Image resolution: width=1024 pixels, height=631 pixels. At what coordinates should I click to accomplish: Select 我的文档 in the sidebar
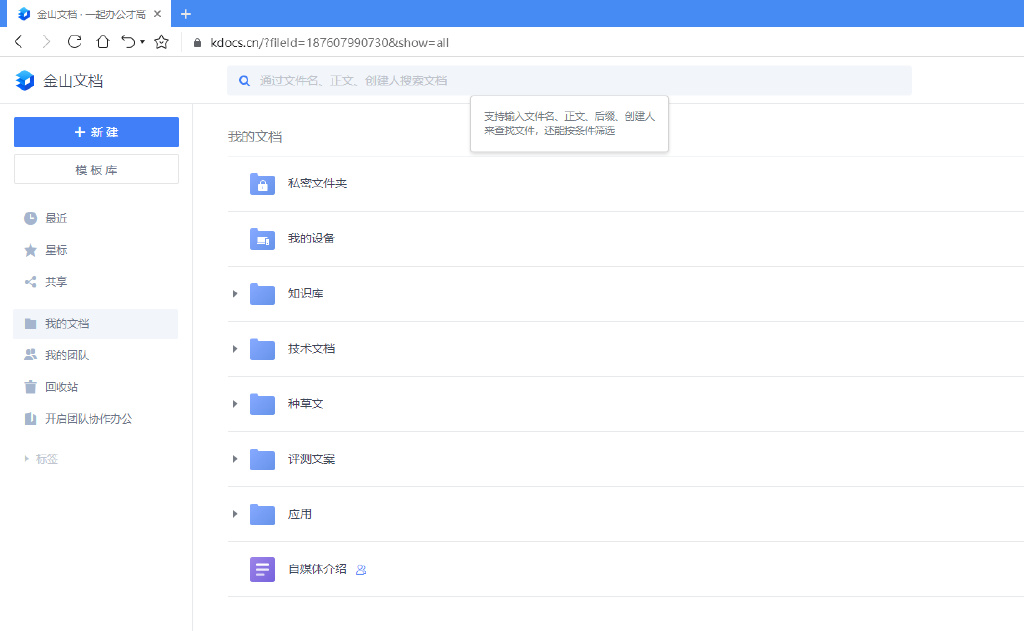[x=95, y=324]
